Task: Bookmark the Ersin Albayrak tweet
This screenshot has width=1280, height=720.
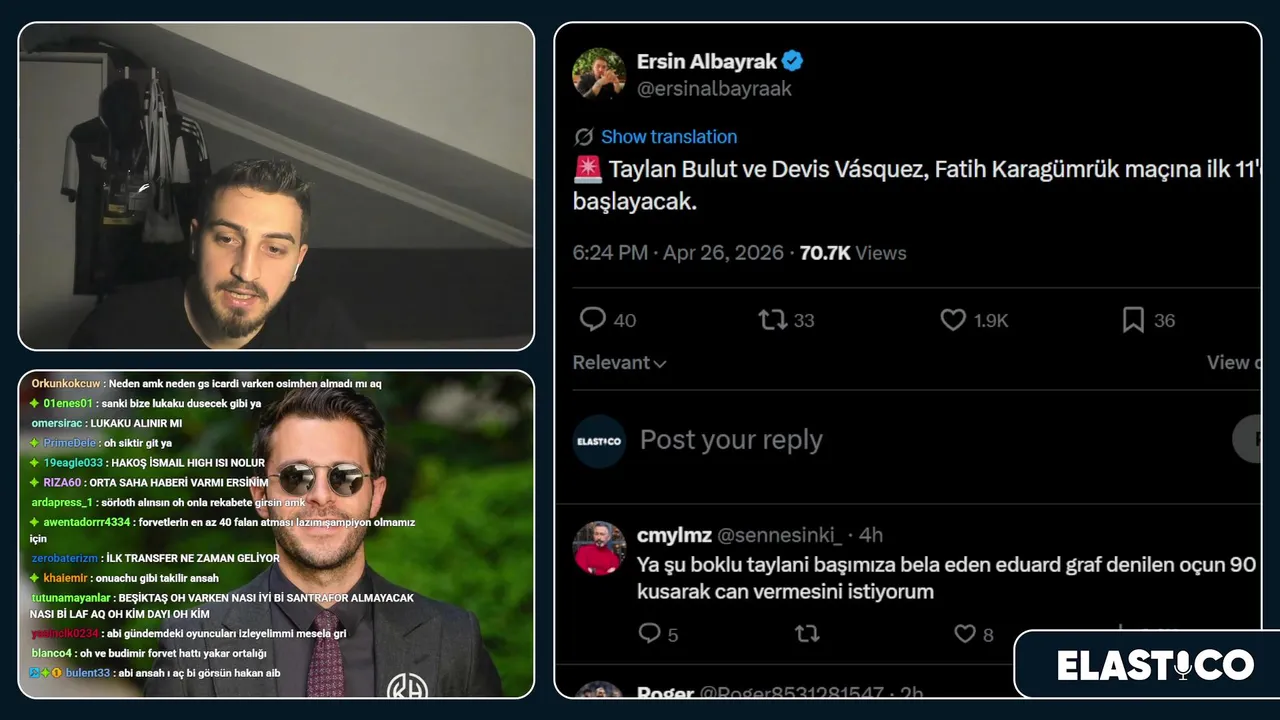Action: [x=1133, y=320]
